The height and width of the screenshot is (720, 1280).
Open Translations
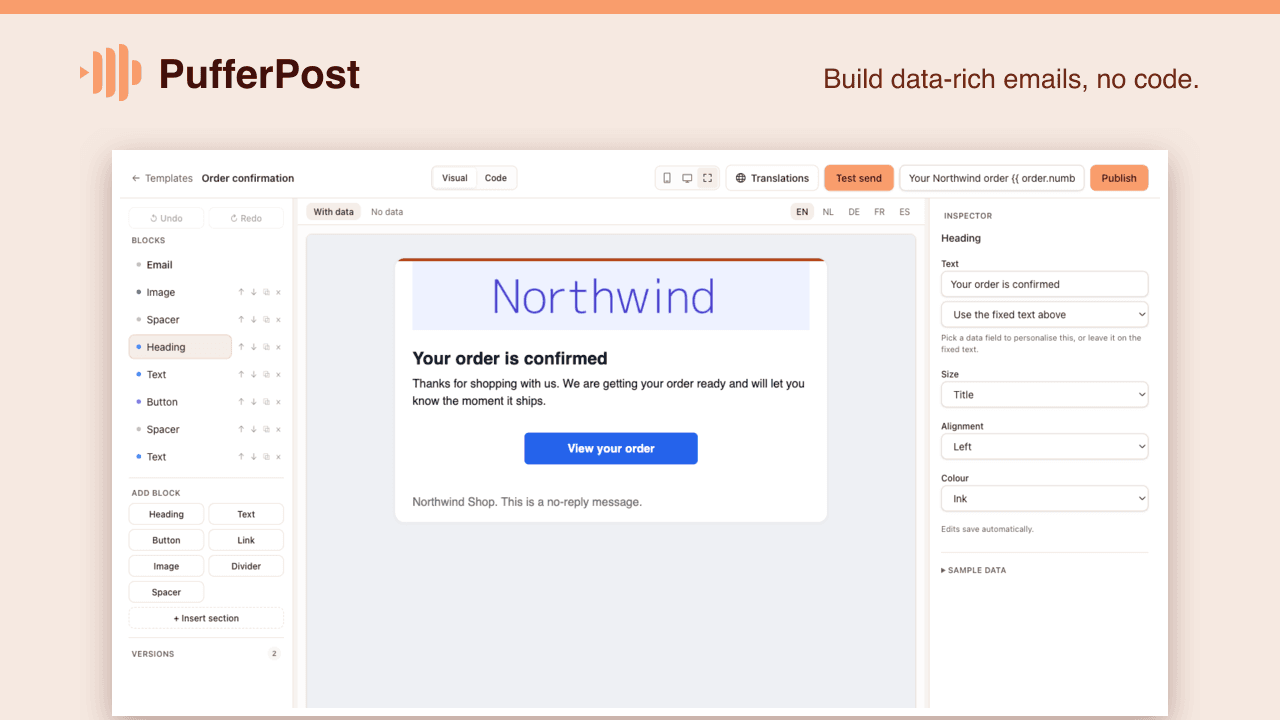coord(772,178)
